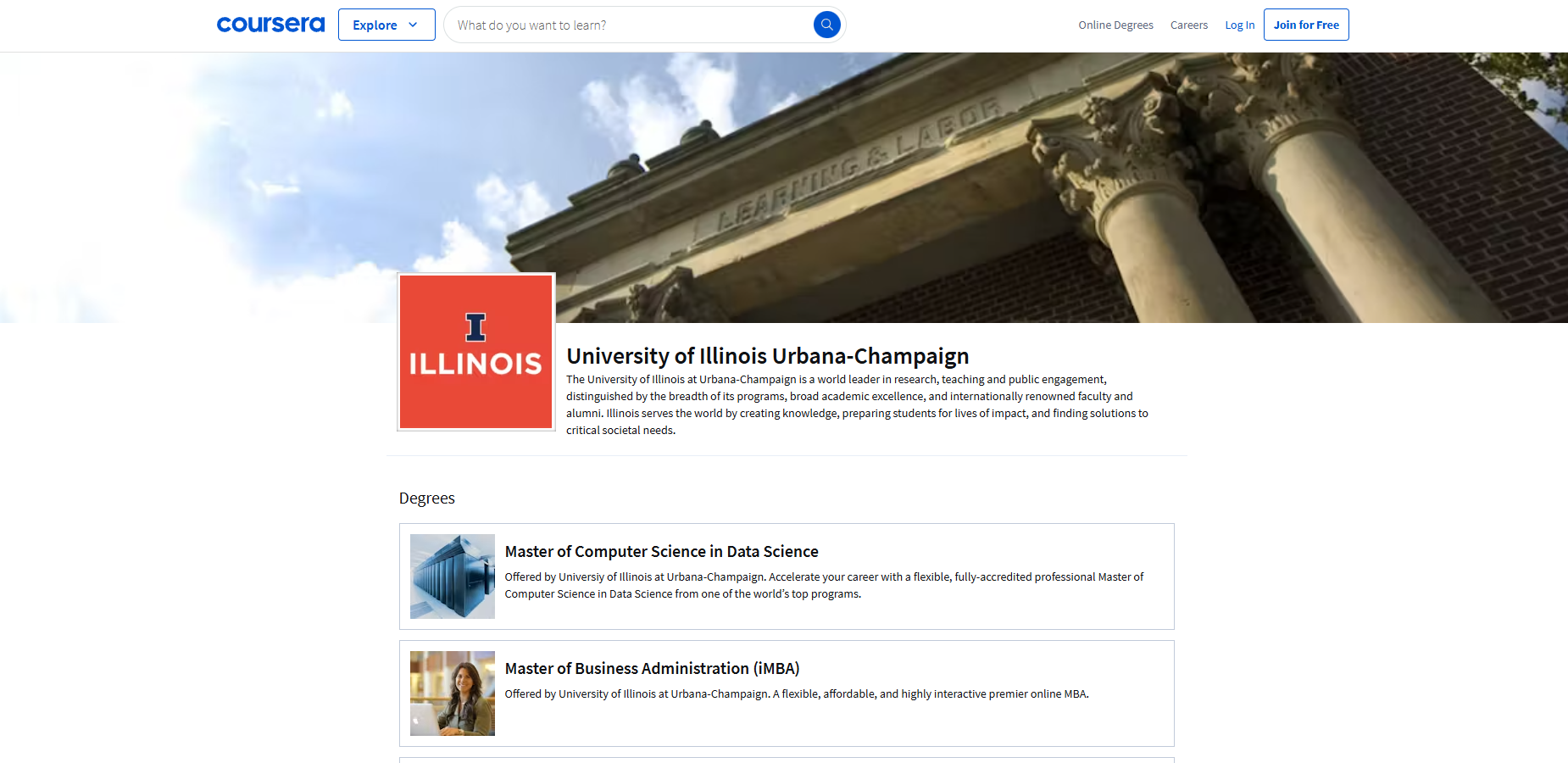Open the data center thumbnail image
The image size is (1568, 763).
(453, 576)
